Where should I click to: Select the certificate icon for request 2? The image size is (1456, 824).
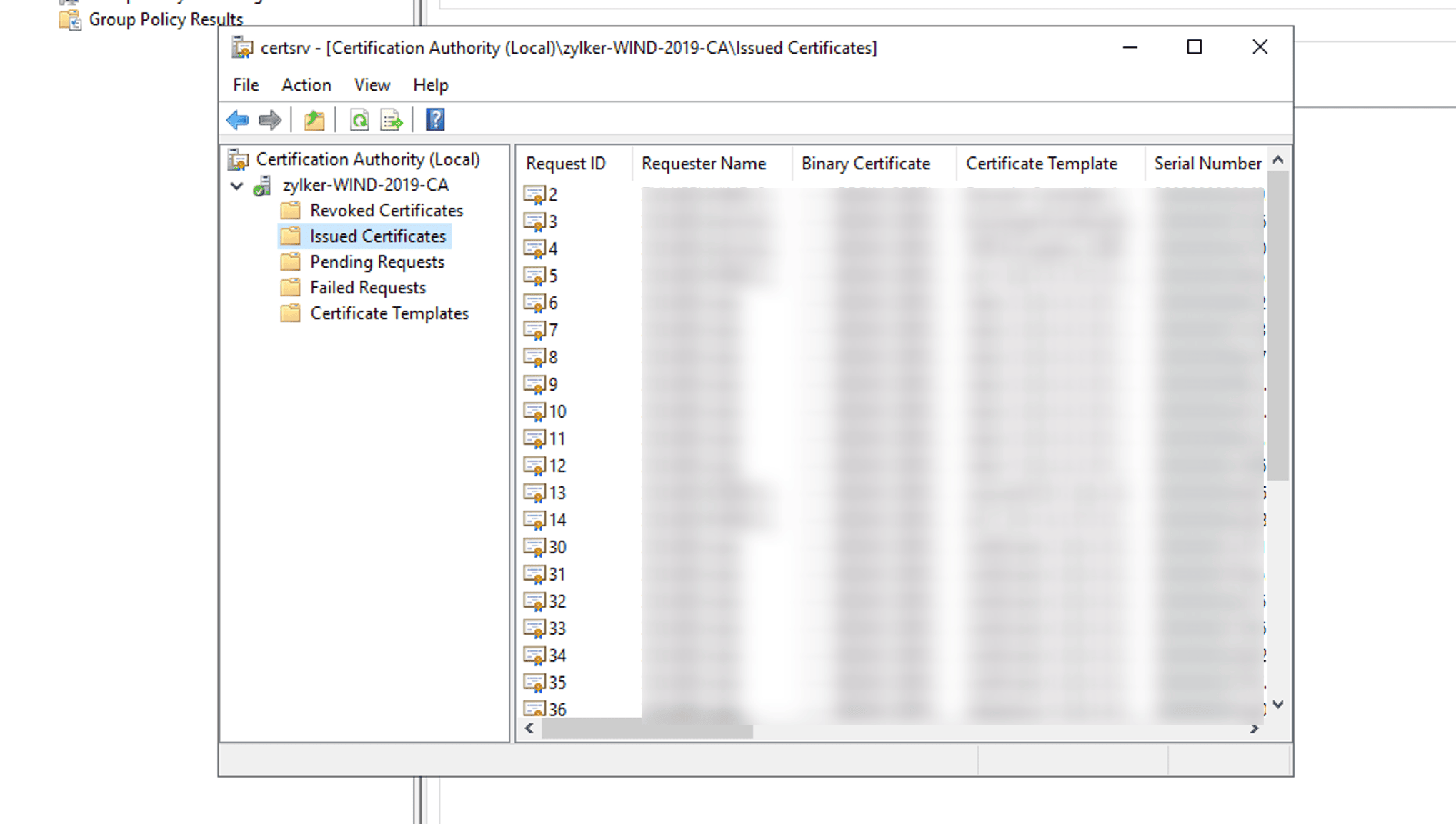[534, 194]
